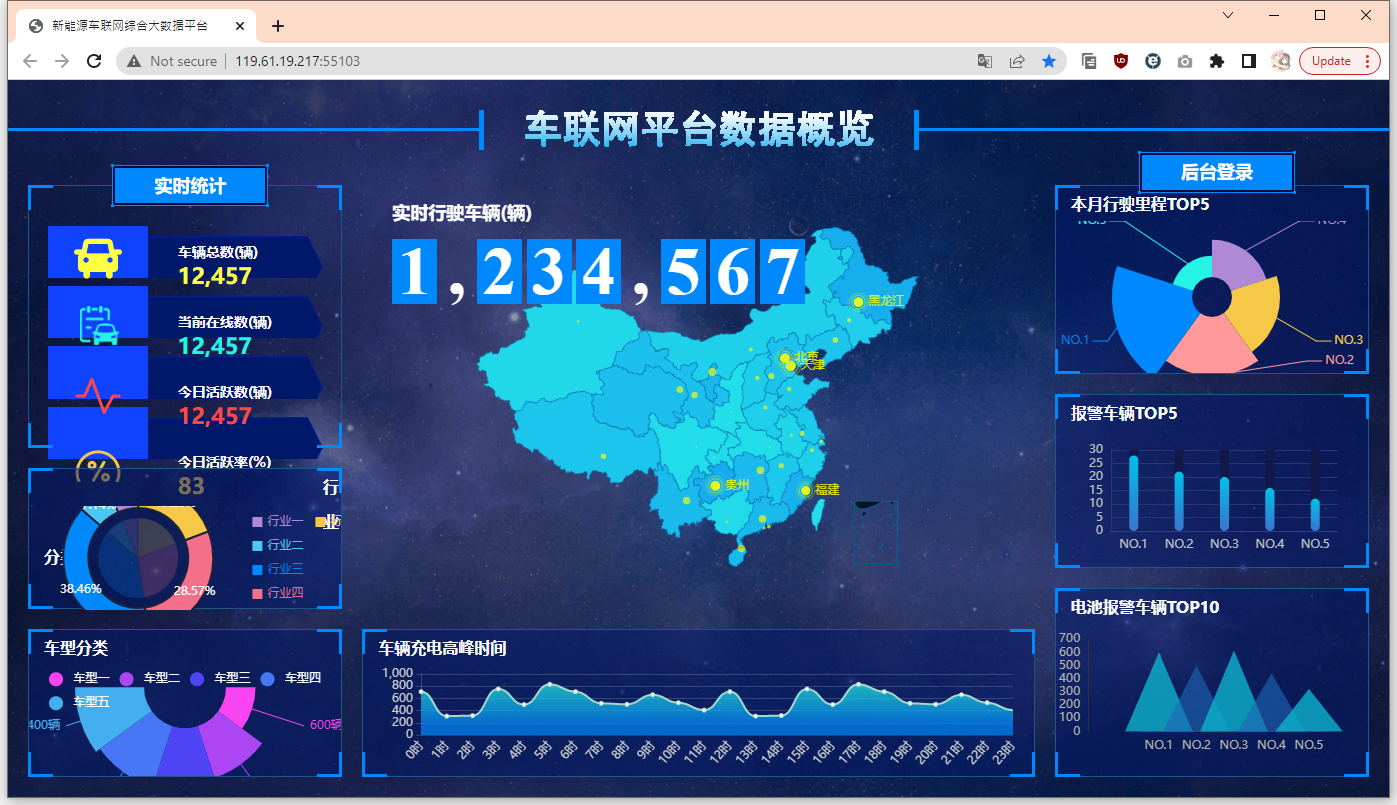This screenshot has width=1397, height=805.
Task: Open the Extensions puzzle menu
Action: pyautogui.click(x=1216, y=61)
